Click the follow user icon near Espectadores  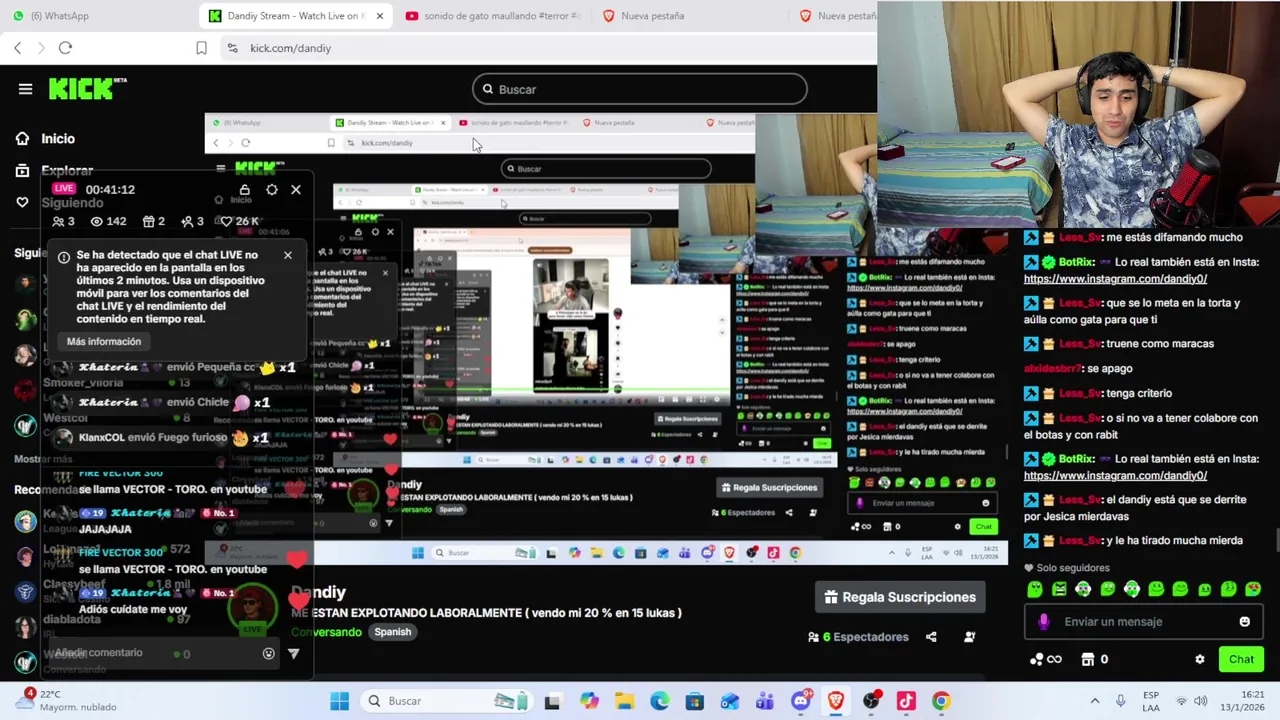pos(969,637)
